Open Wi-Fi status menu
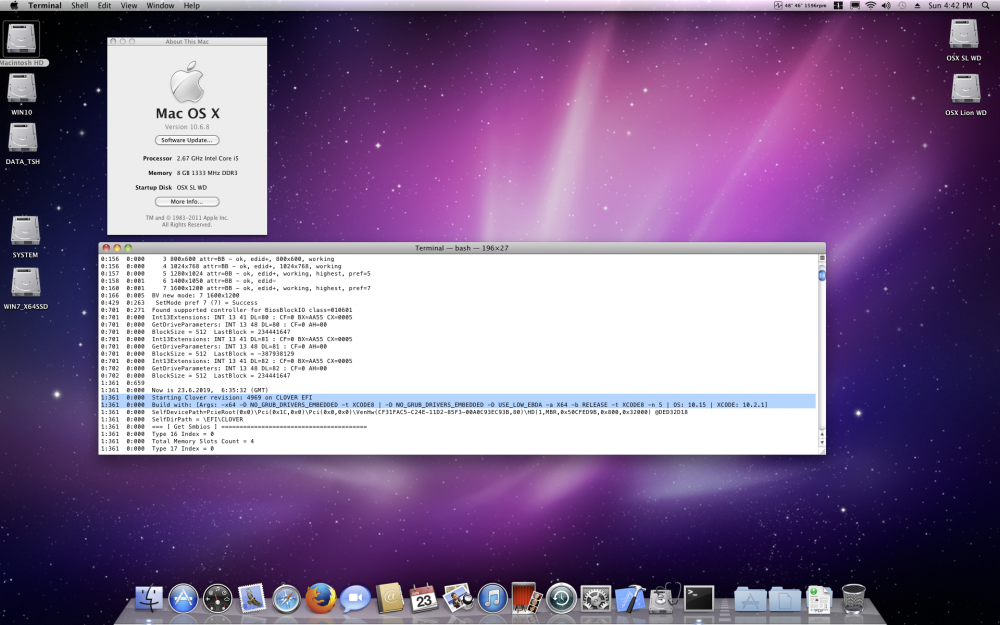The height and width of the screenshot is (625, 1000). (871, 5)
